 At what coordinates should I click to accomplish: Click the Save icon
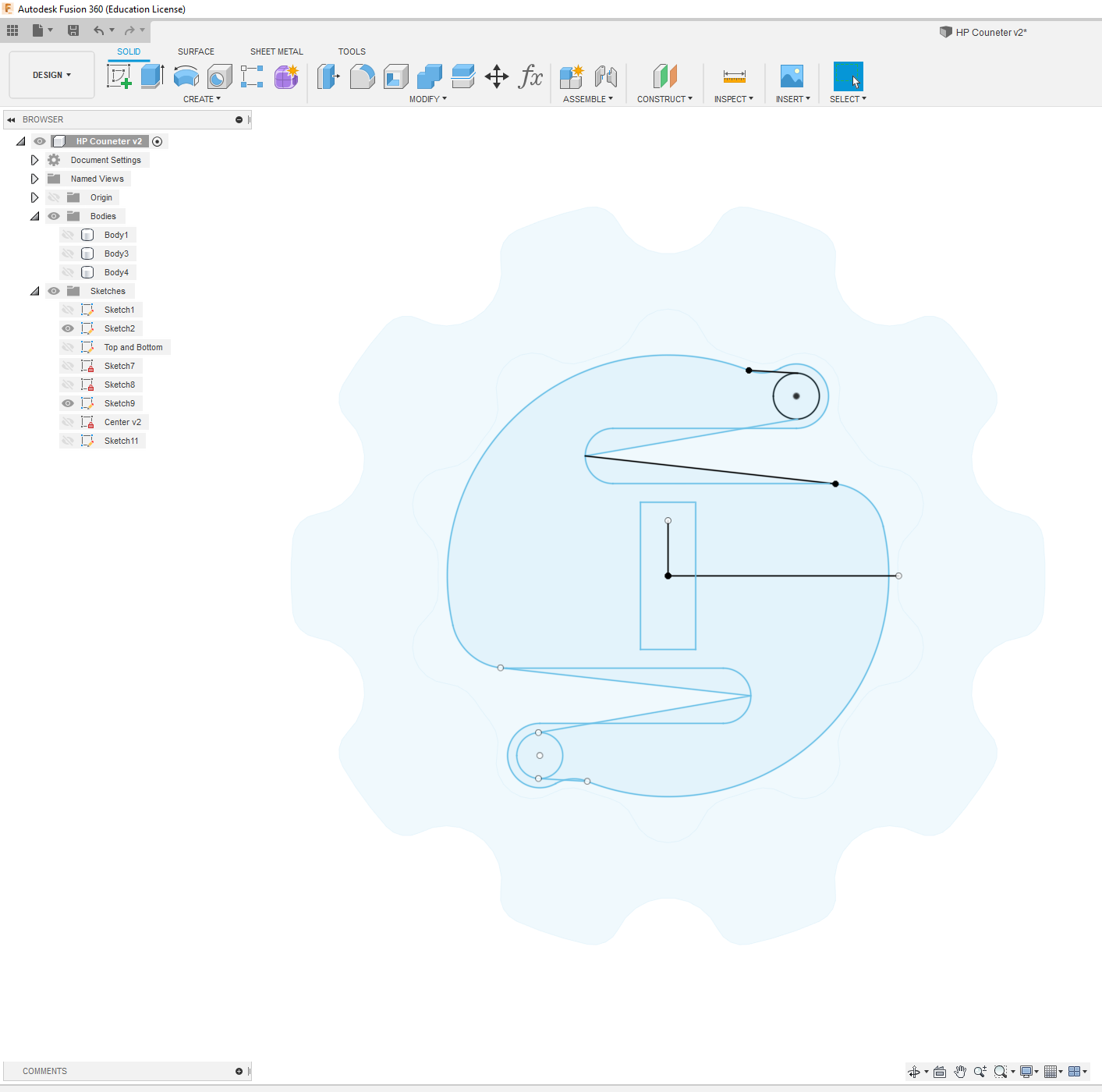coord(73,30)
